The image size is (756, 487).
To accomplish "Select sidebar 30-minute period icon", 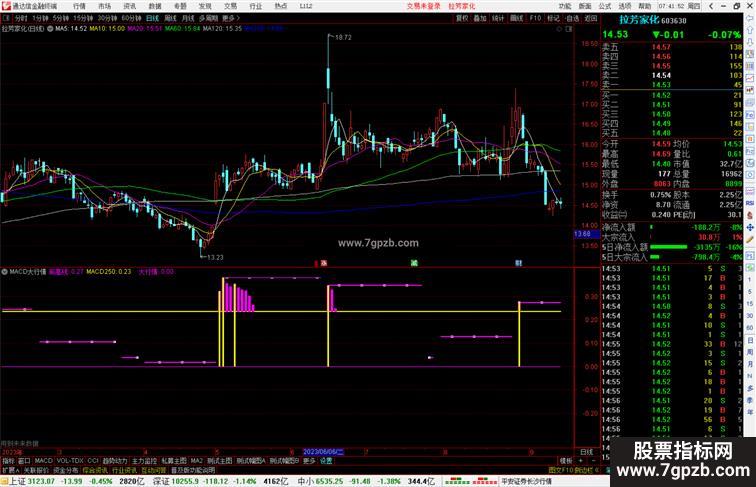I will pos(750,315).
